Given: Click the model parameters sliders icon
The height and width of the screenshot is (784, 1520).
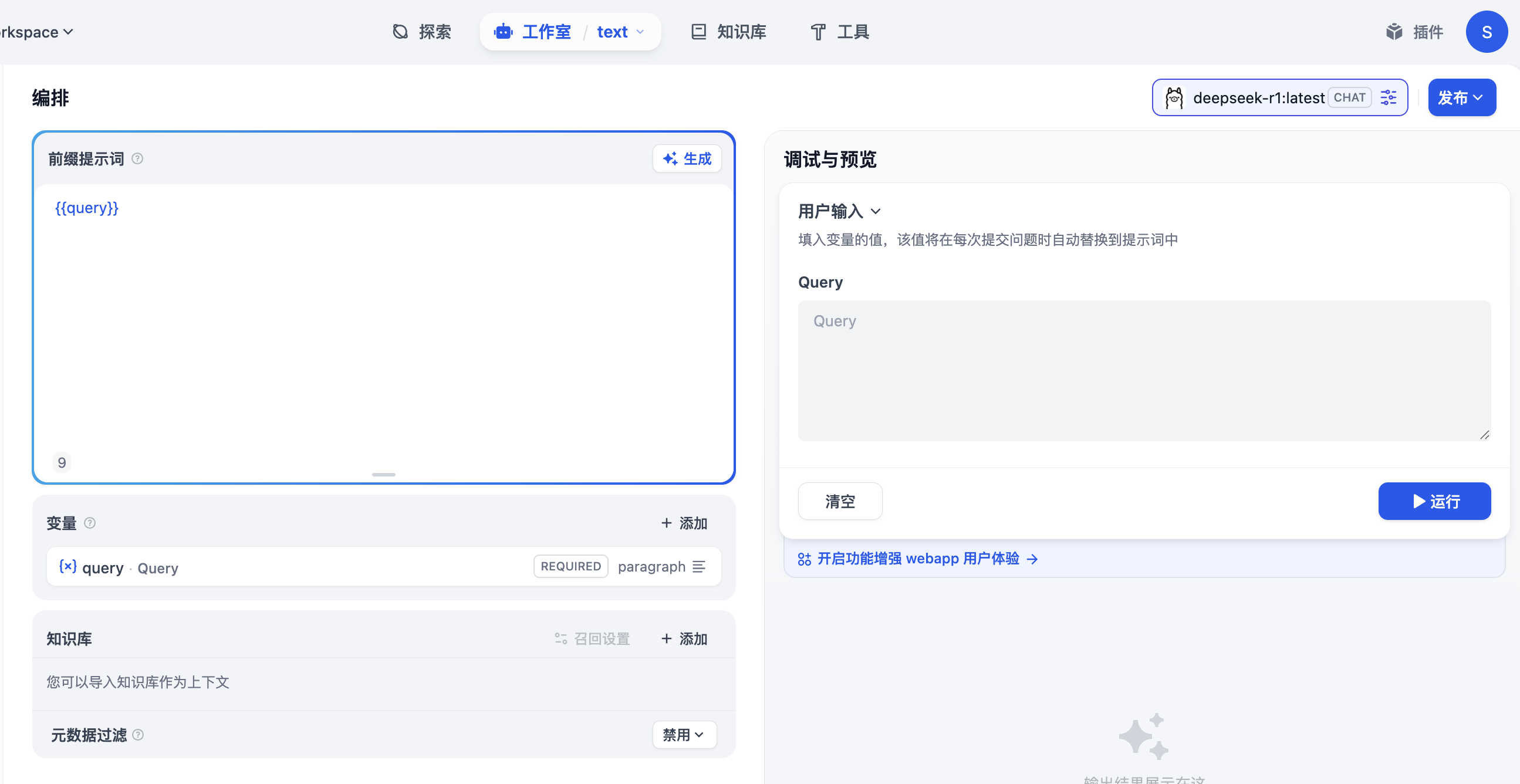Looking at the screenshot, I should click(1388, 97).
